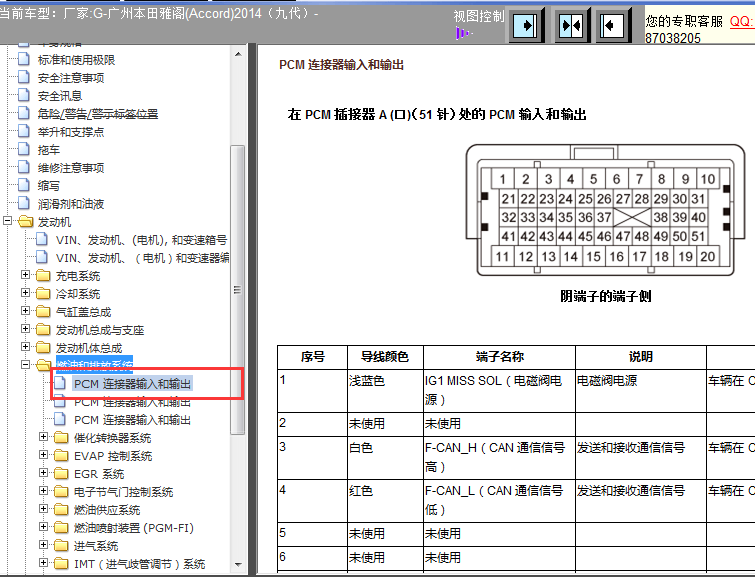755x577 pixels.
Task: Click the F-CAN_H terminal name cell
Action: pos(499,458)
